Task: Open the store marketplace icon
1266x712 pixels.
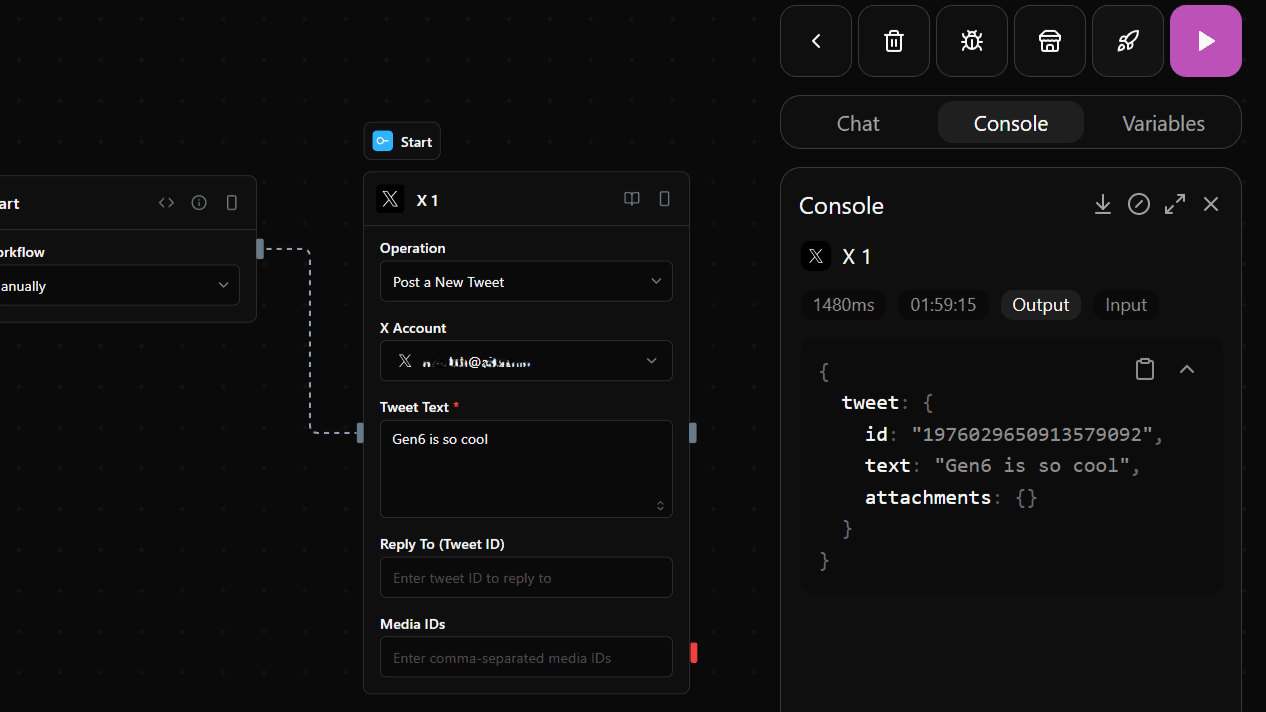Action: click(1049, 41)
